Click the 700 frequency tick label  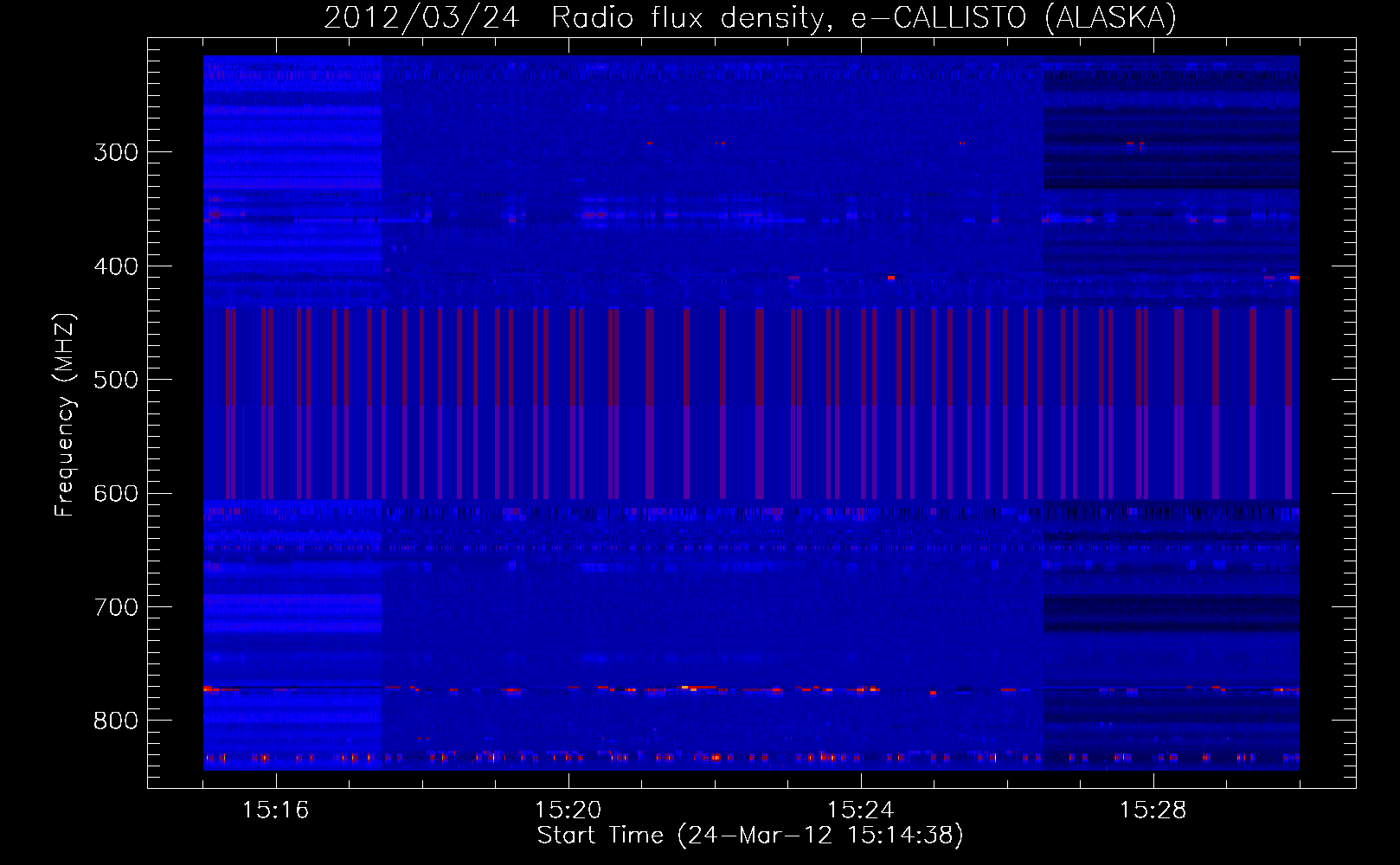click(x=116, y=607)
